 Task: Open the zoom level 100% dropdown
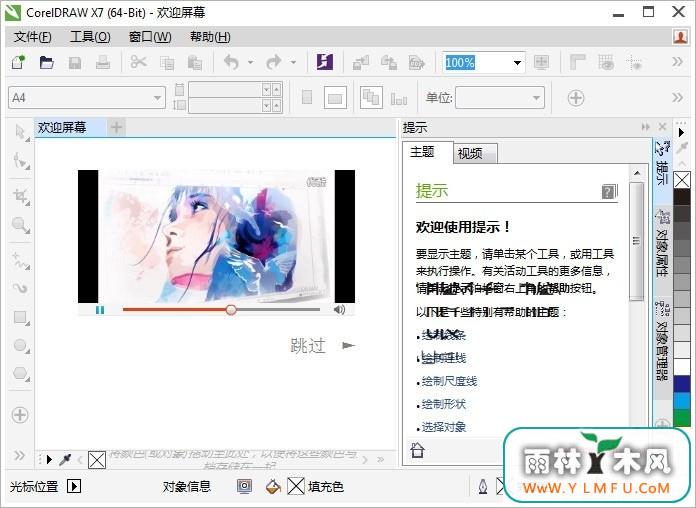pyautogui.click(x=517, y=63)
